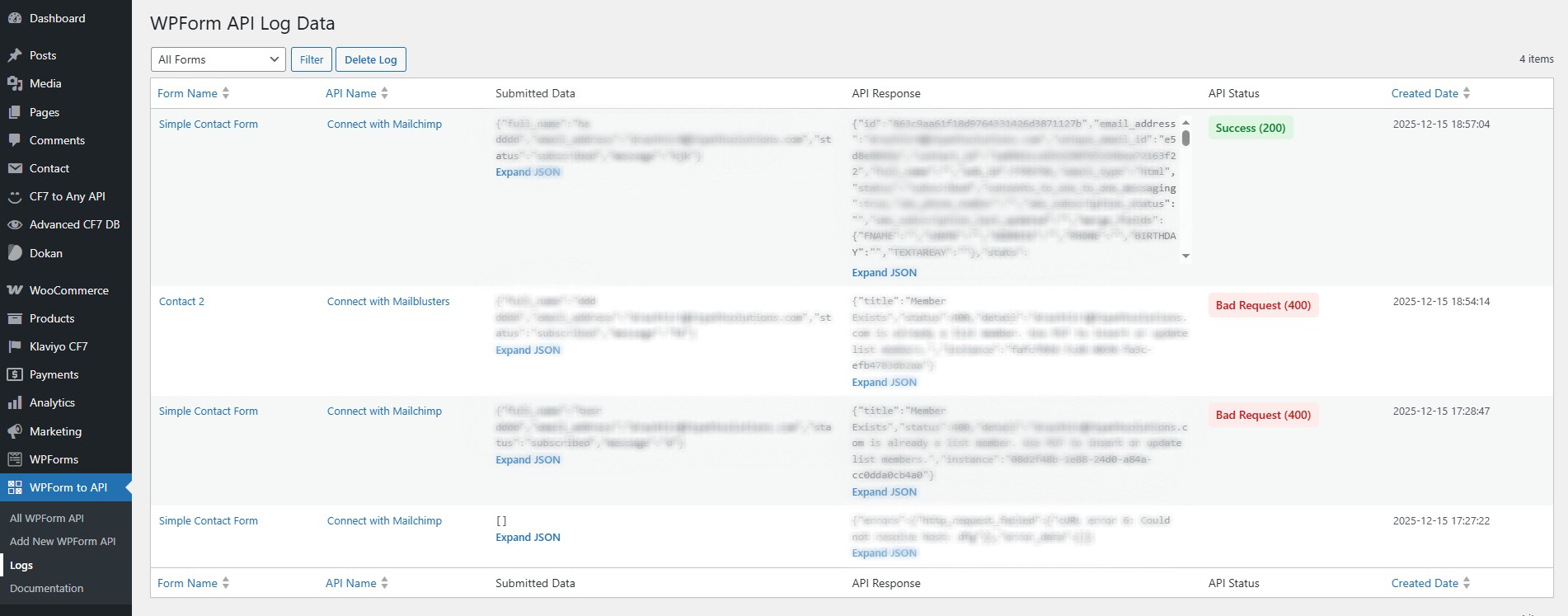Open the Connect with Mailblusters link

(x=388, y=302)
